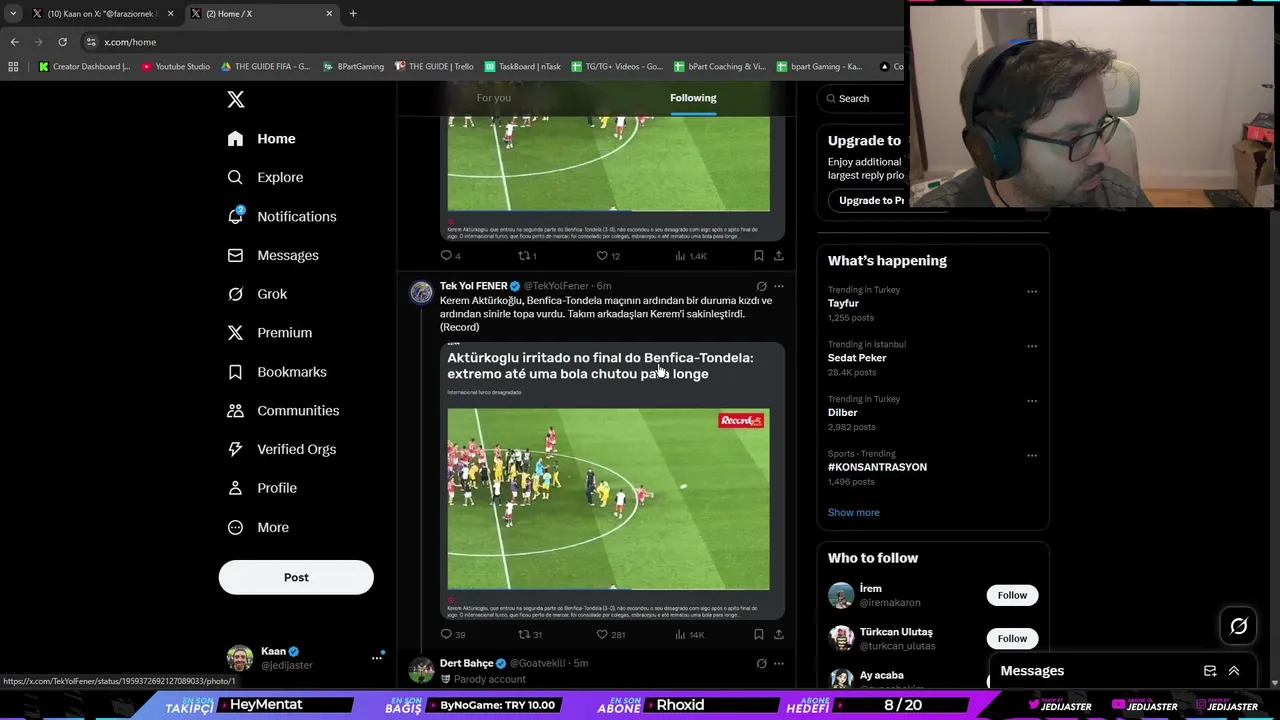Open a new browser tab
Screen dimensions: 1280x720
point(353,13)
